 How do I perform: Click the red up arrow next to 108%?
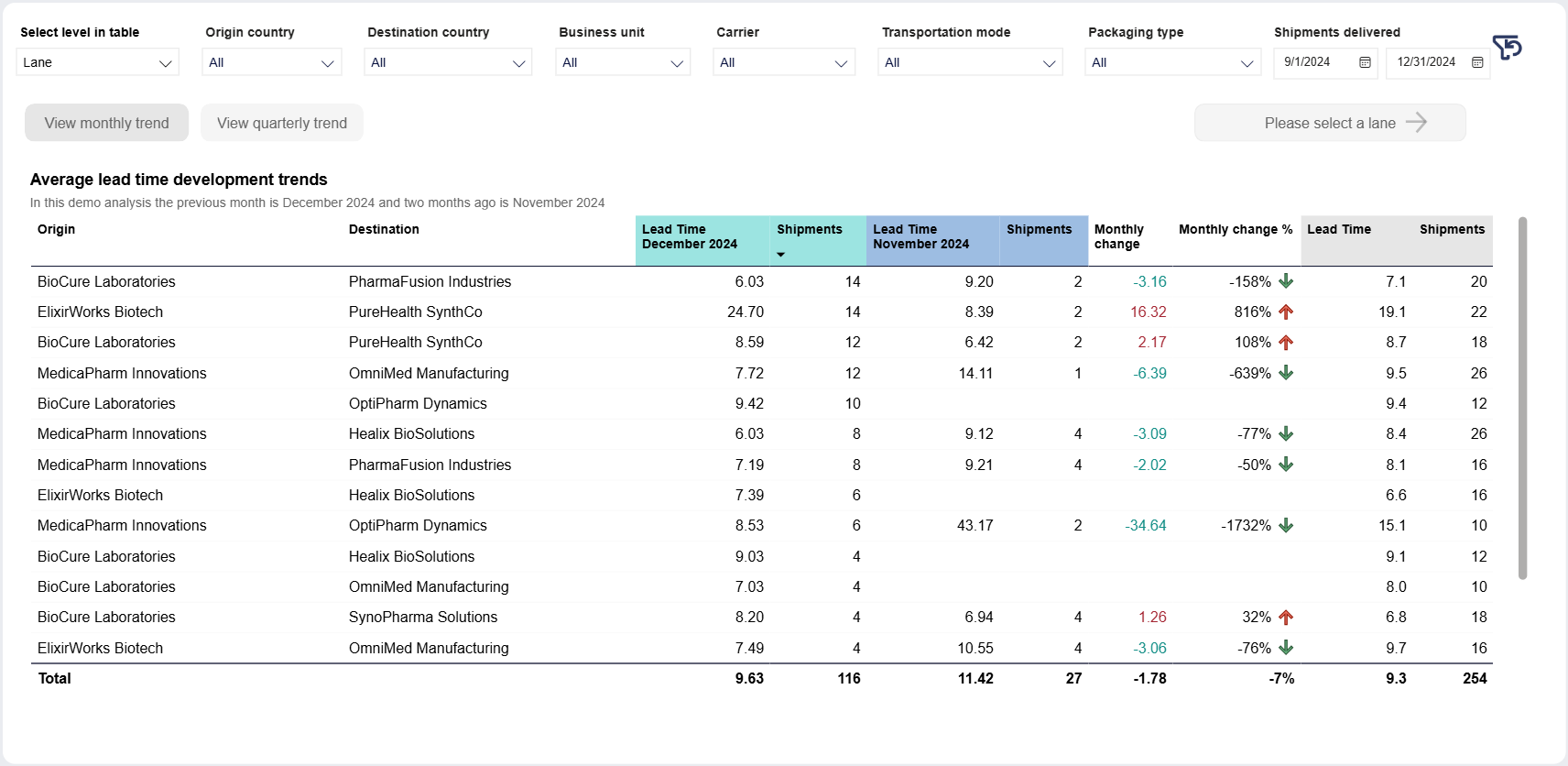[1286, 342]
